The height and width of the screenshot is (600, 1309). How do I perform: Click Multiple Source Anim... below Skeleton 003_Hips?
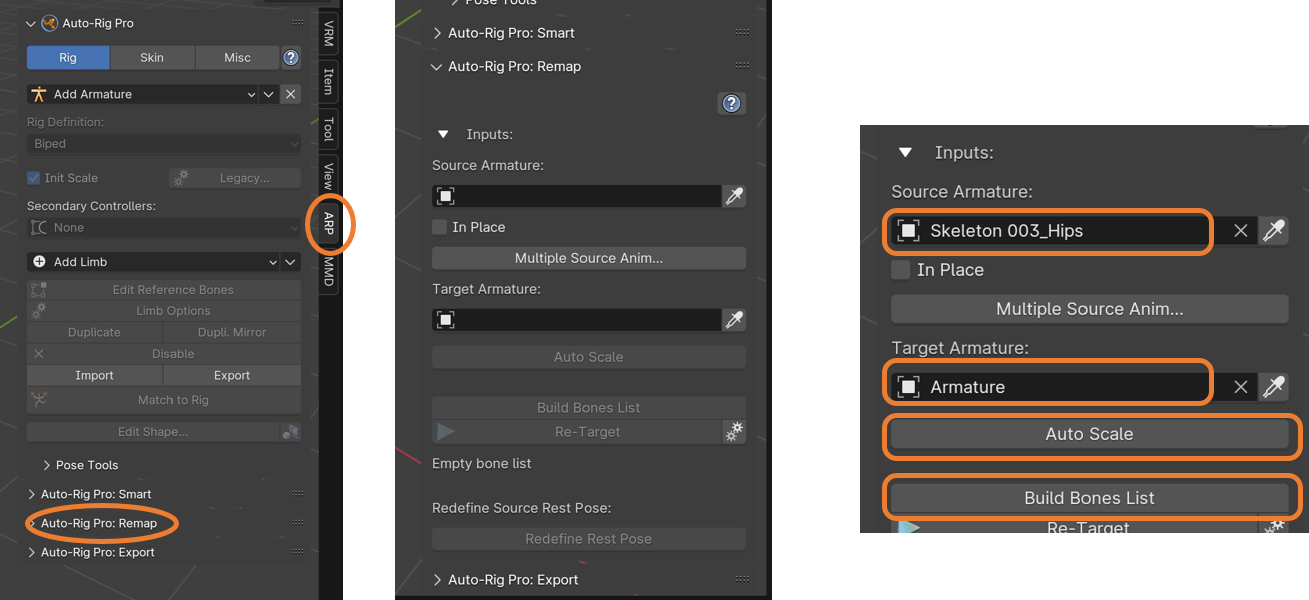[1089, 309]
